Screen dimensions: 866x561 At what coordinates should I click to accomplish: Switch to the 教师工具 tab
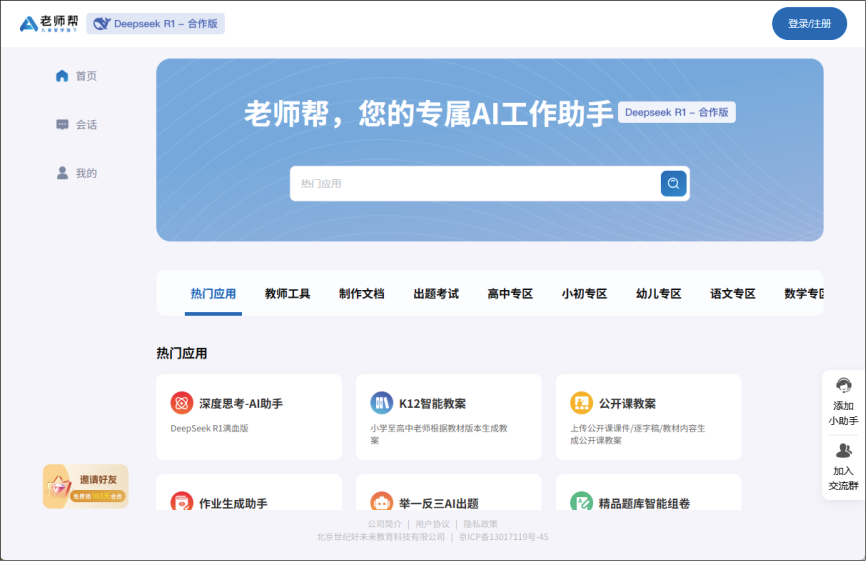287,294
